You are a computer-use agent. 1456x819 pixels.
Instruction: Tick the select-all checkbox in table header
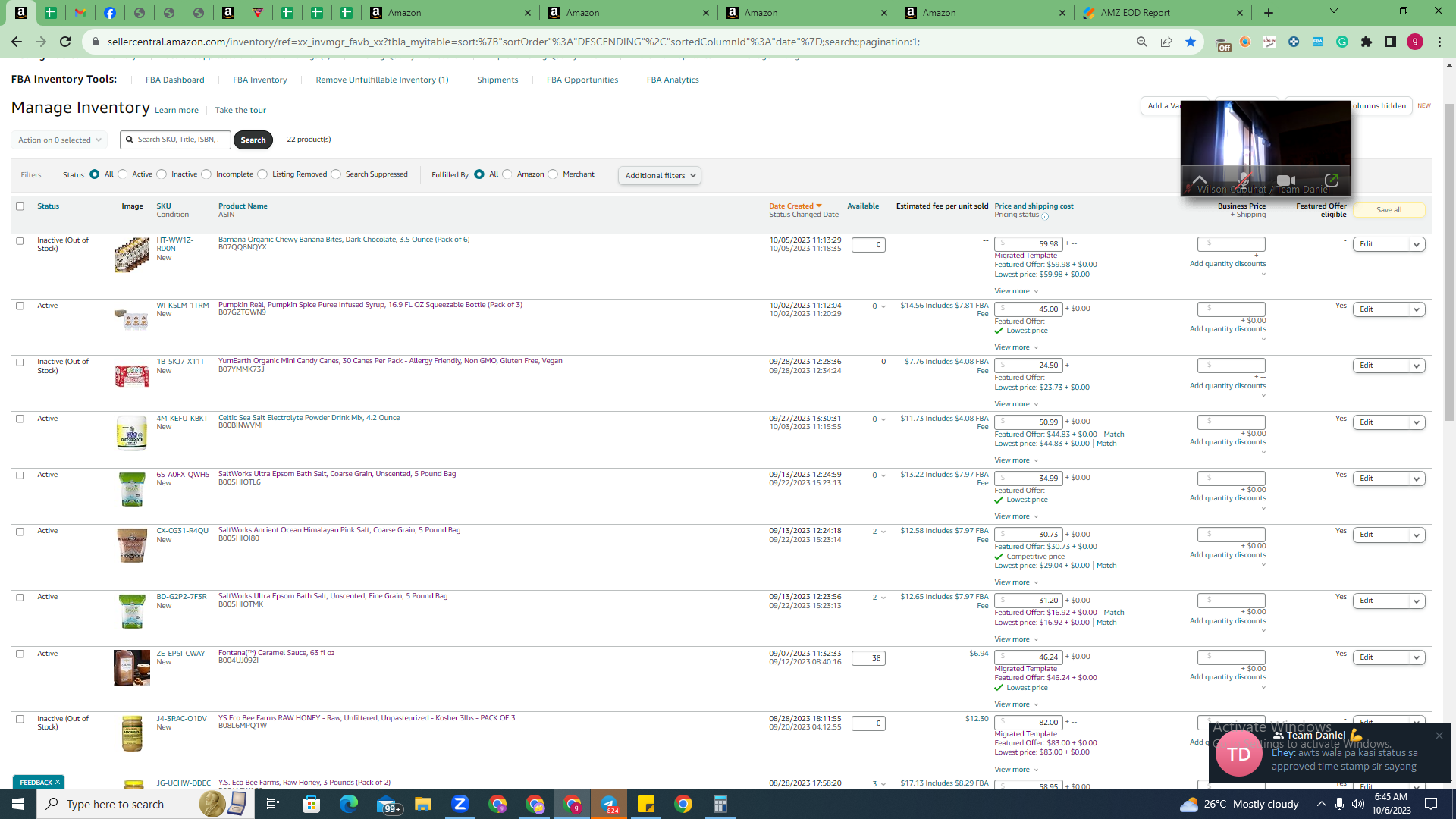(20, 206)
